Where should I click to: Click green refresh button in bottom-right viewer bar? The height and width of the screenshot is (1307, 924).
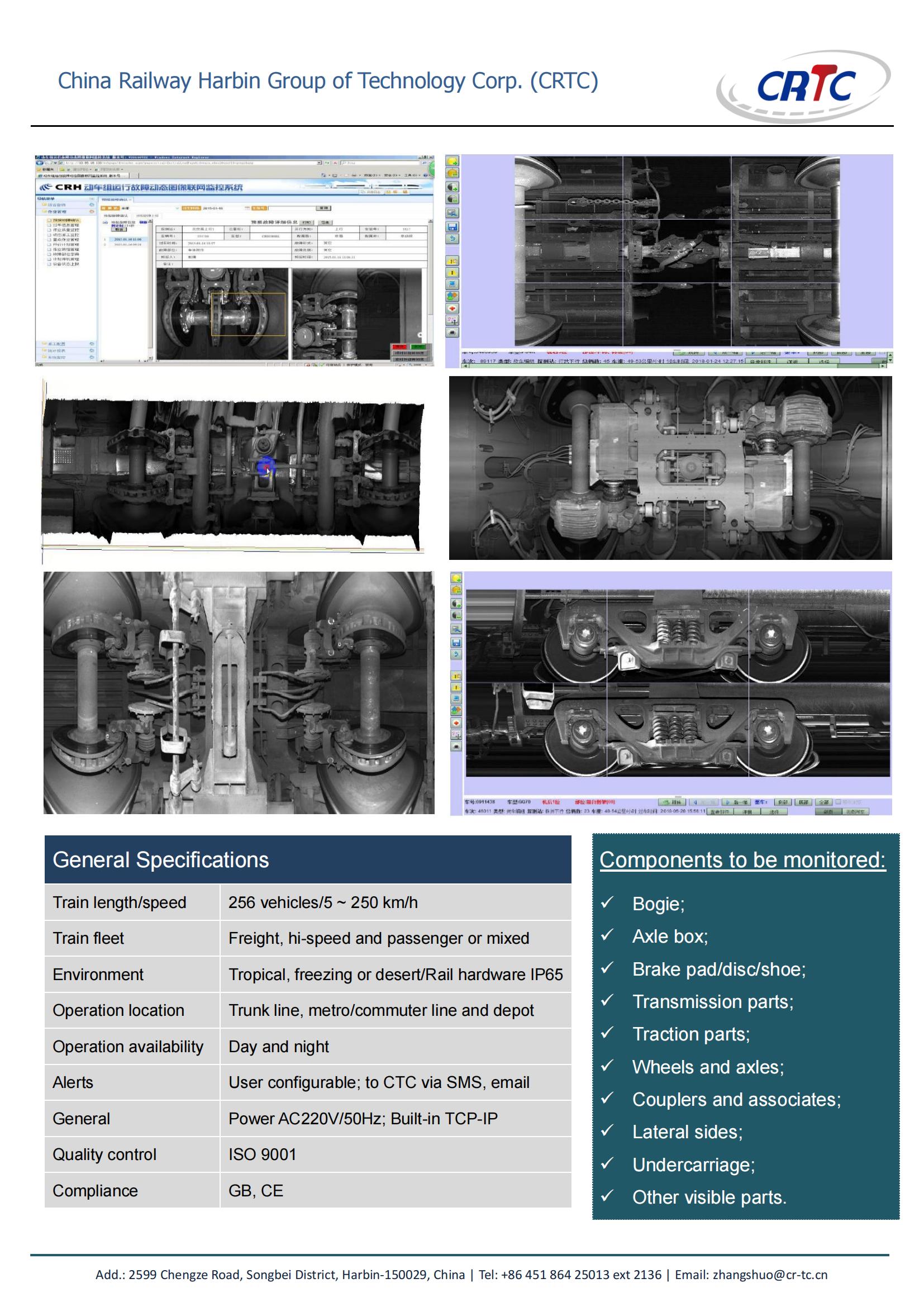pos(672,802)
